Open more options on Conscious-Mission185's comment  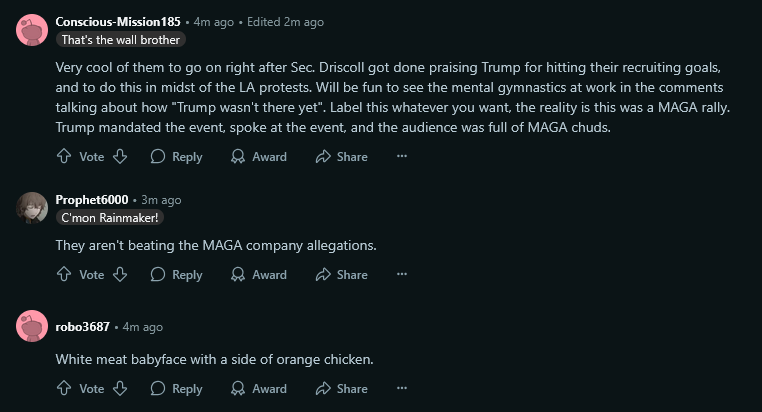(x=402, y=157)
